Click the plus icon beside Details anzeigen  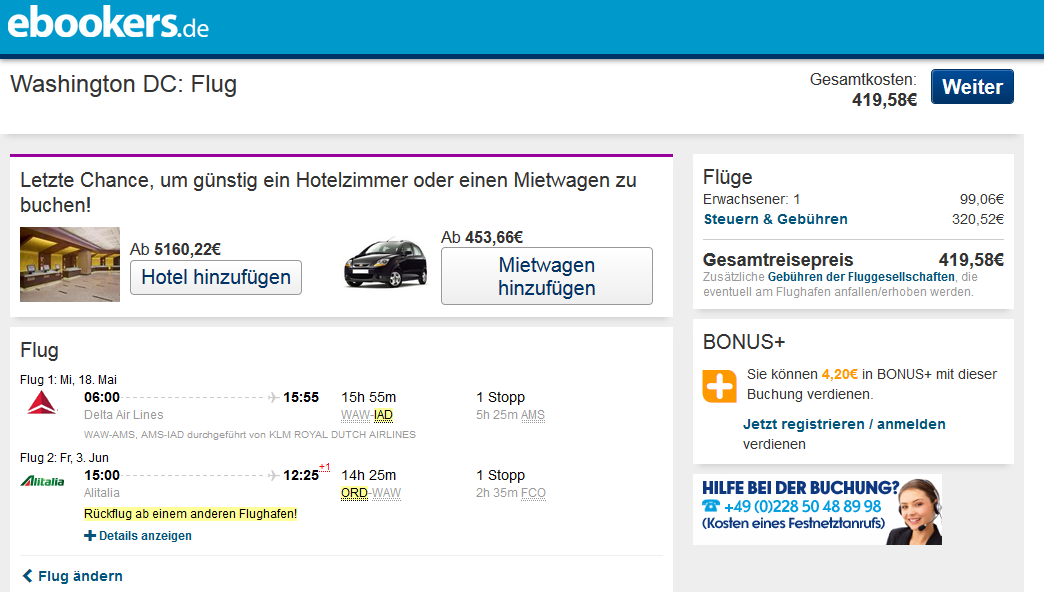(x=90, y=535)
